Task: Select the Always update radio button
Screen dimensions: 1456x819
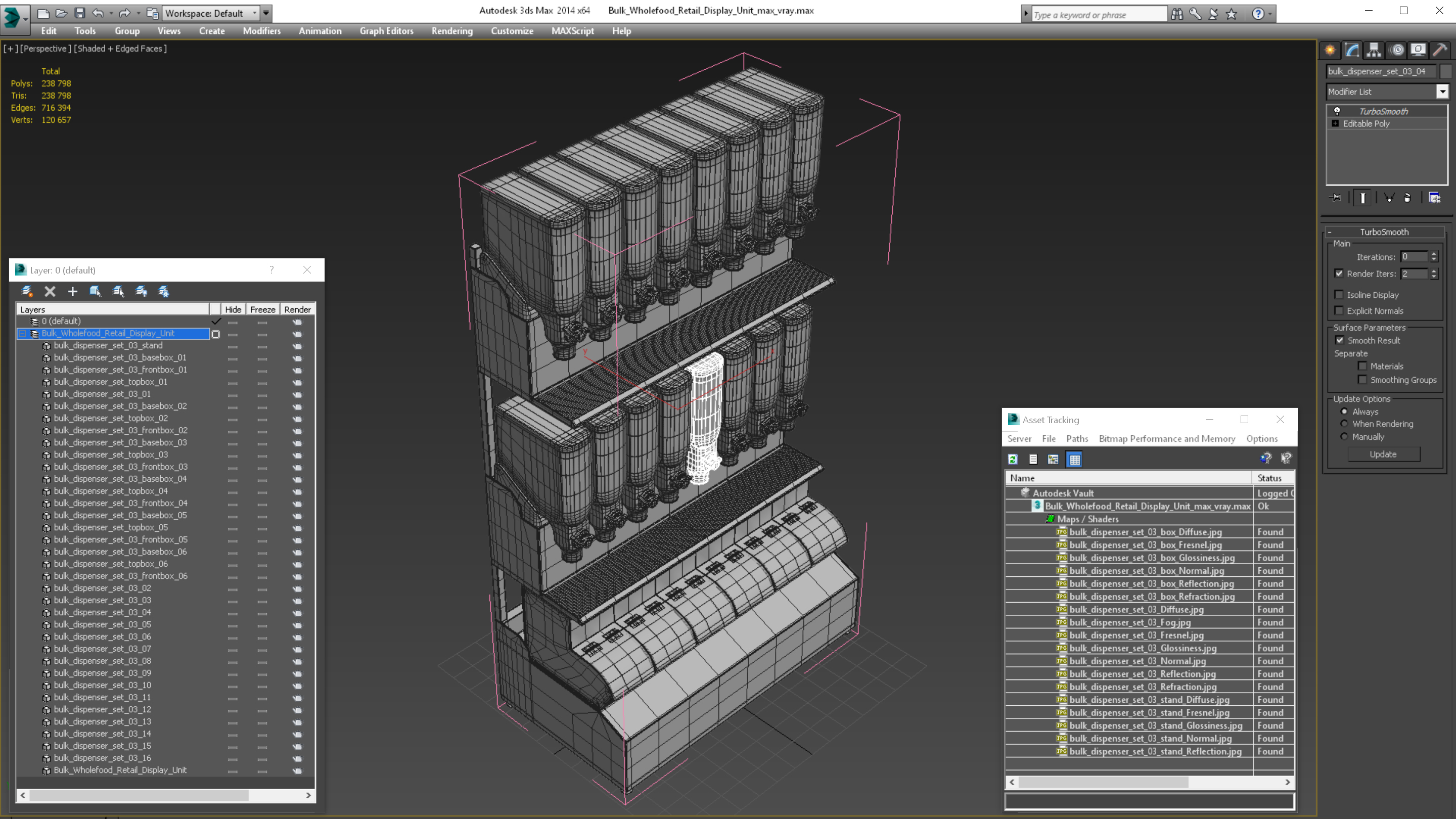Action: pos(1344,412)
